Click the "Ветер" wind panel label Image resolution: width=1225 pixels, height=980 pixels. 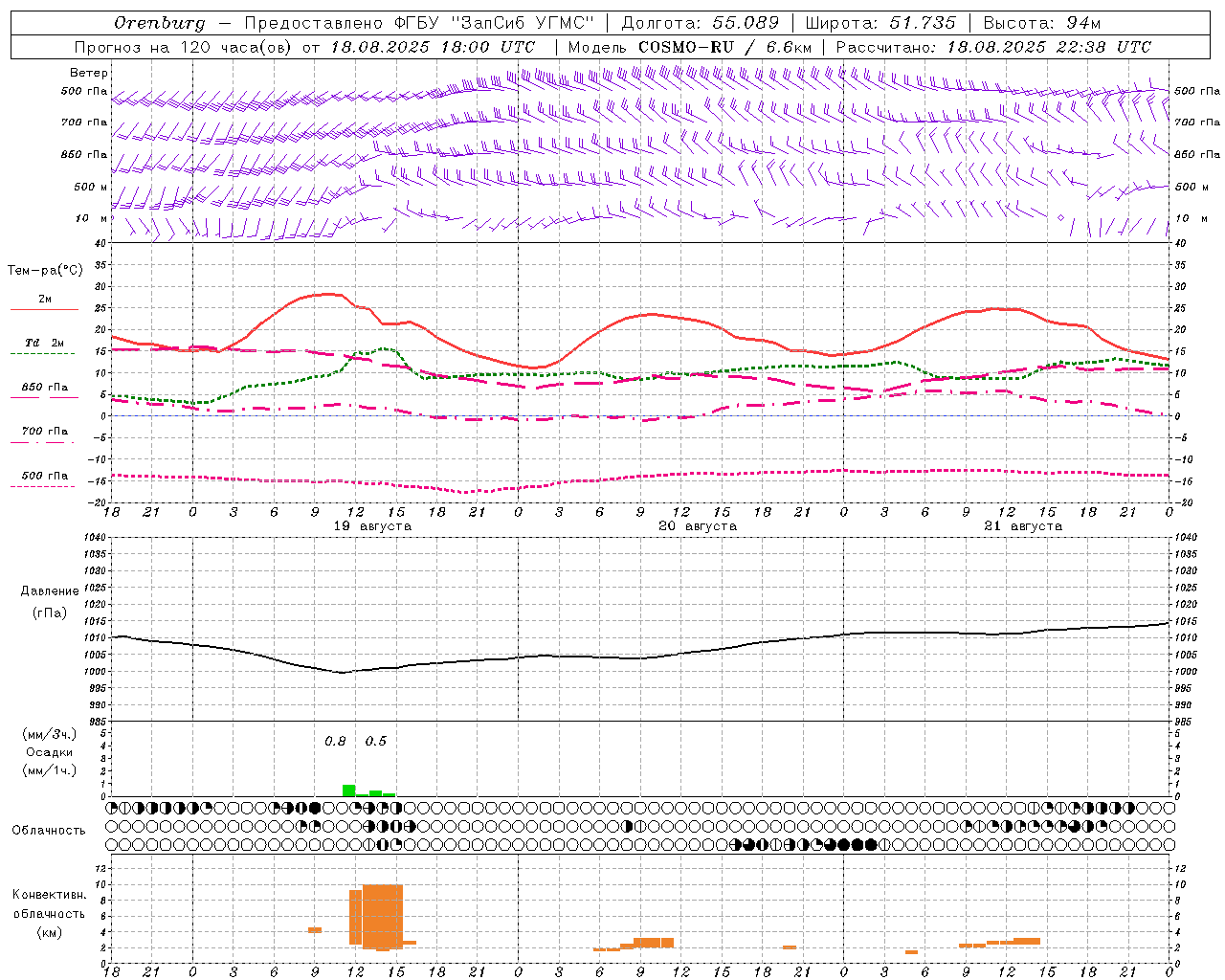[89, 73]
